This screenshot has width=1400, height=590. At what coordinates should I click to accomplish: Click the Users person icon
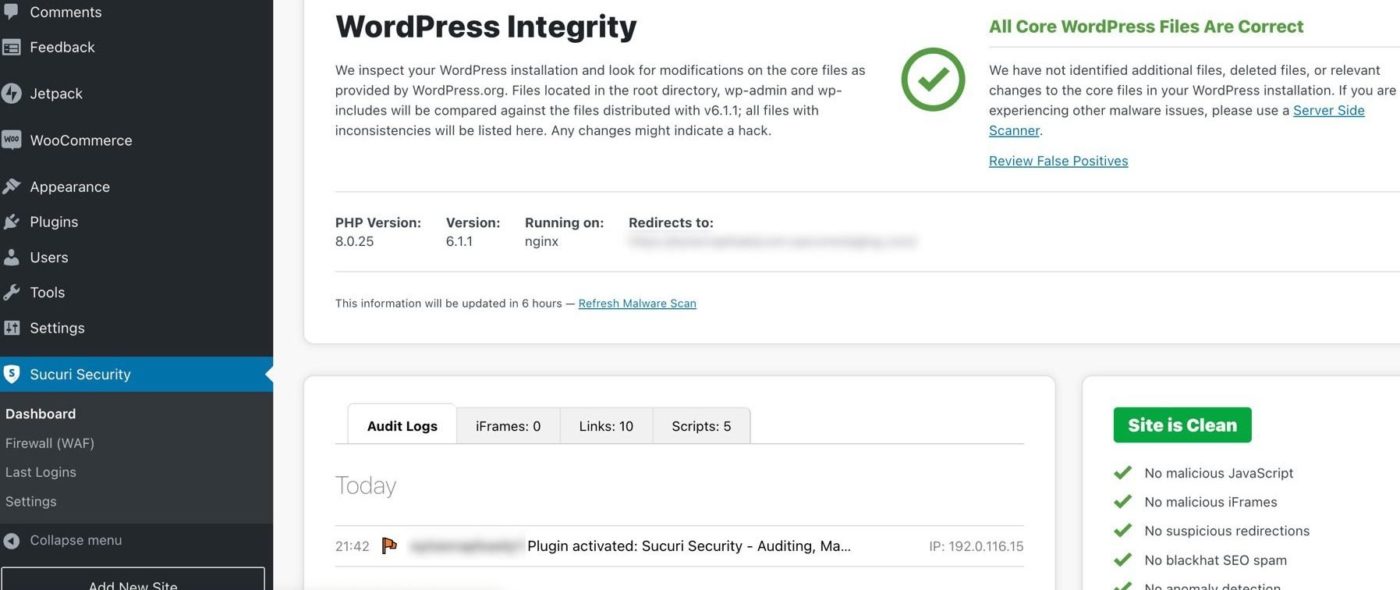[x=12, y=257]
